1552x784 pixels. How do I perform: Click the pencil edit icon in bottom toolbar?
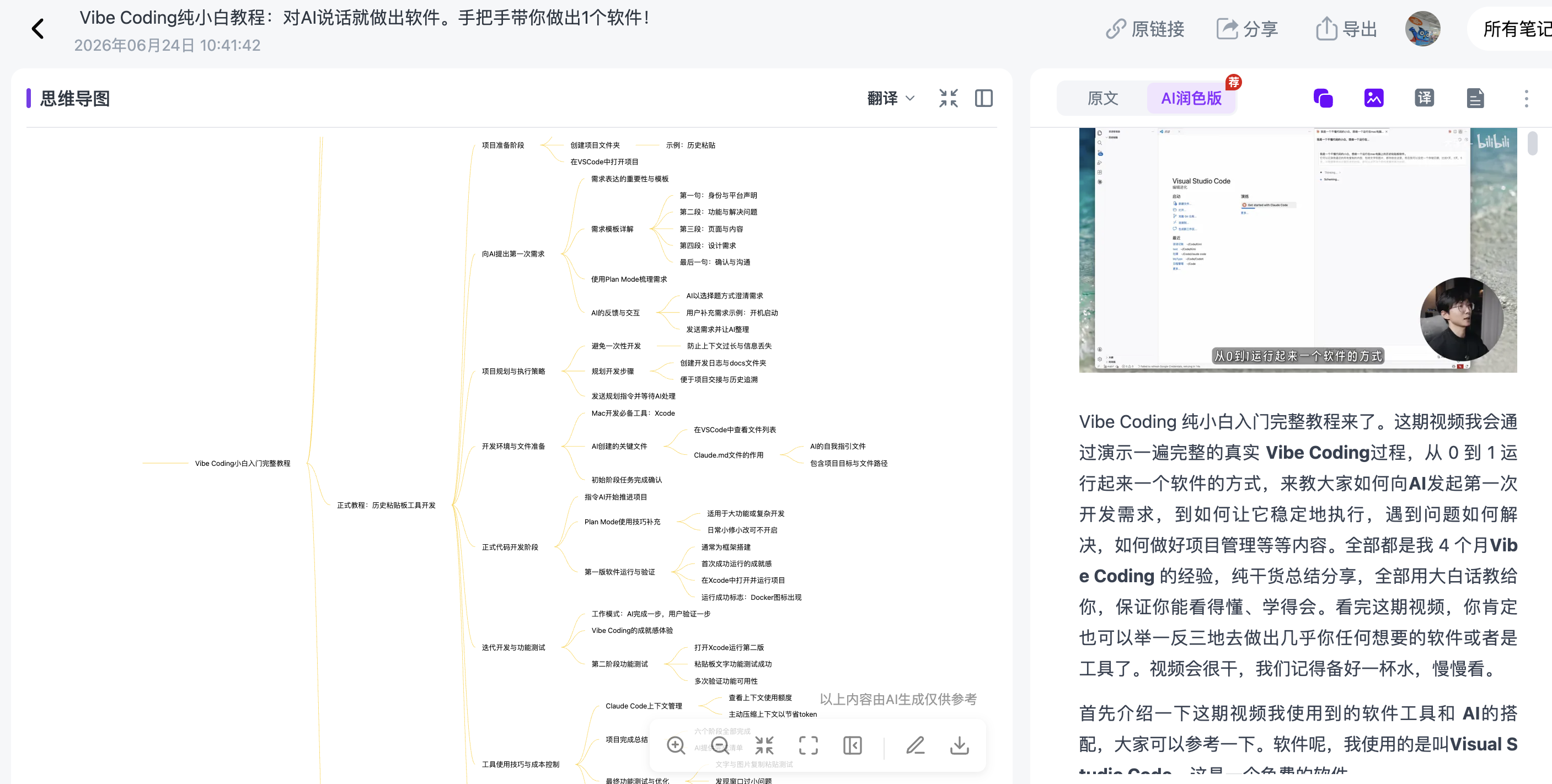[915, 745]
